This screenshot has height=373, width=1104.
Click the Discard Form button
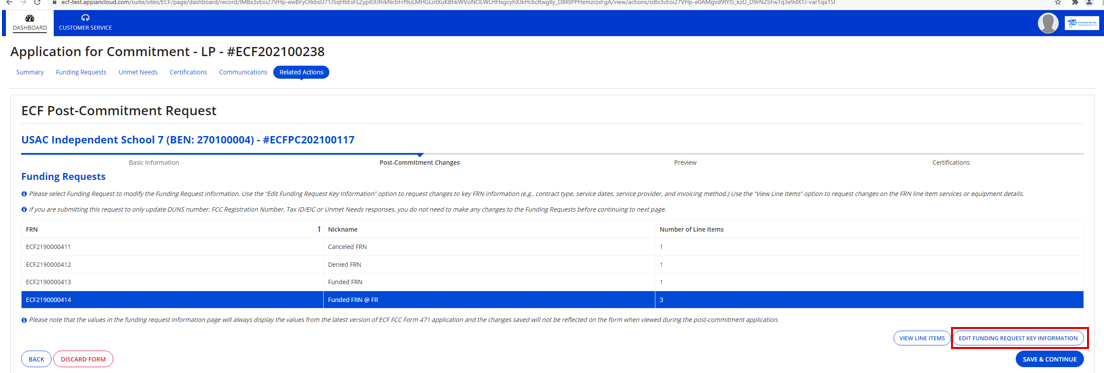point(83,359)
